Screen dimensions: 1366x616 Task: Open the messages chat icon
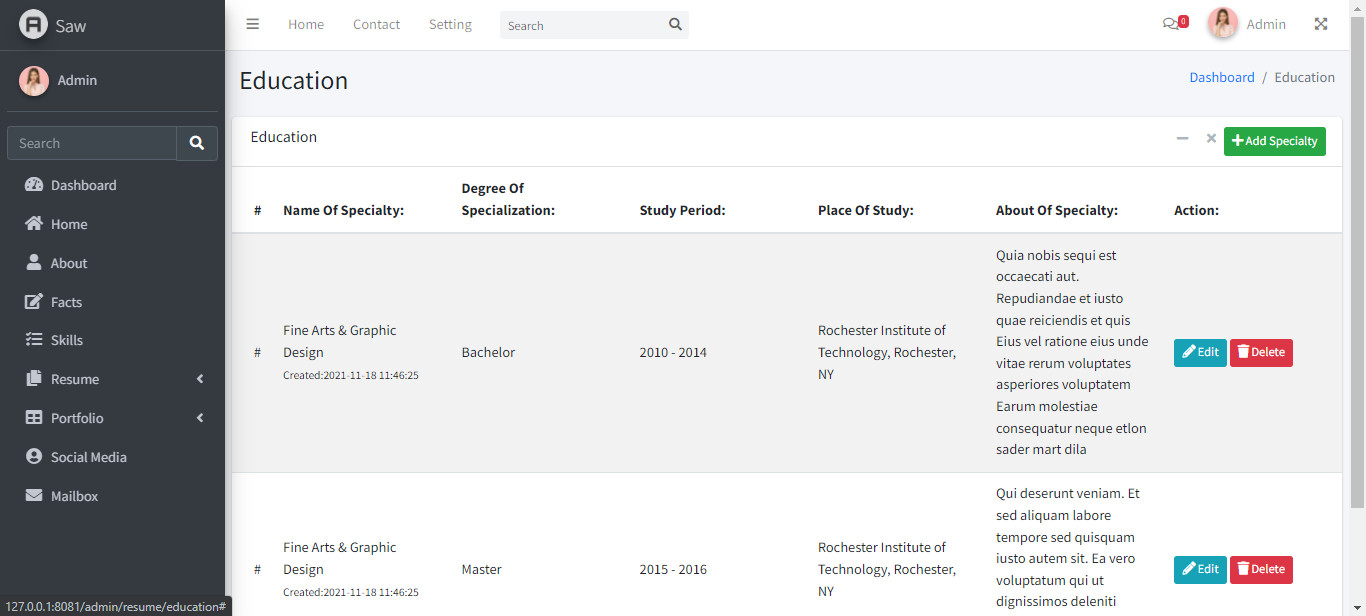[x=1170, y=24]
